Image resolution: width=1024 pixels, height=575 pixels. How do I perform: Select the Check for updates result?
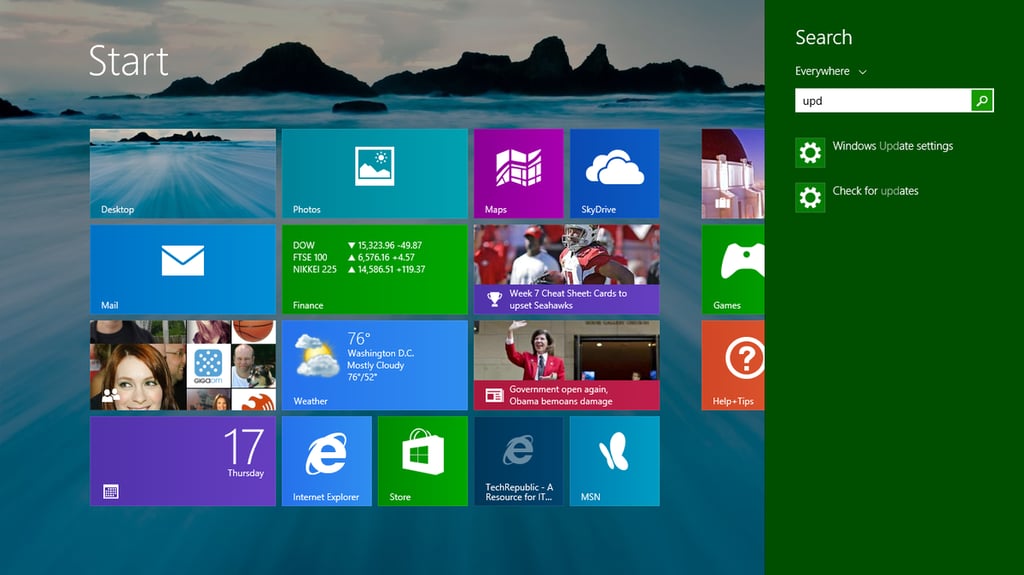(875, 191)
